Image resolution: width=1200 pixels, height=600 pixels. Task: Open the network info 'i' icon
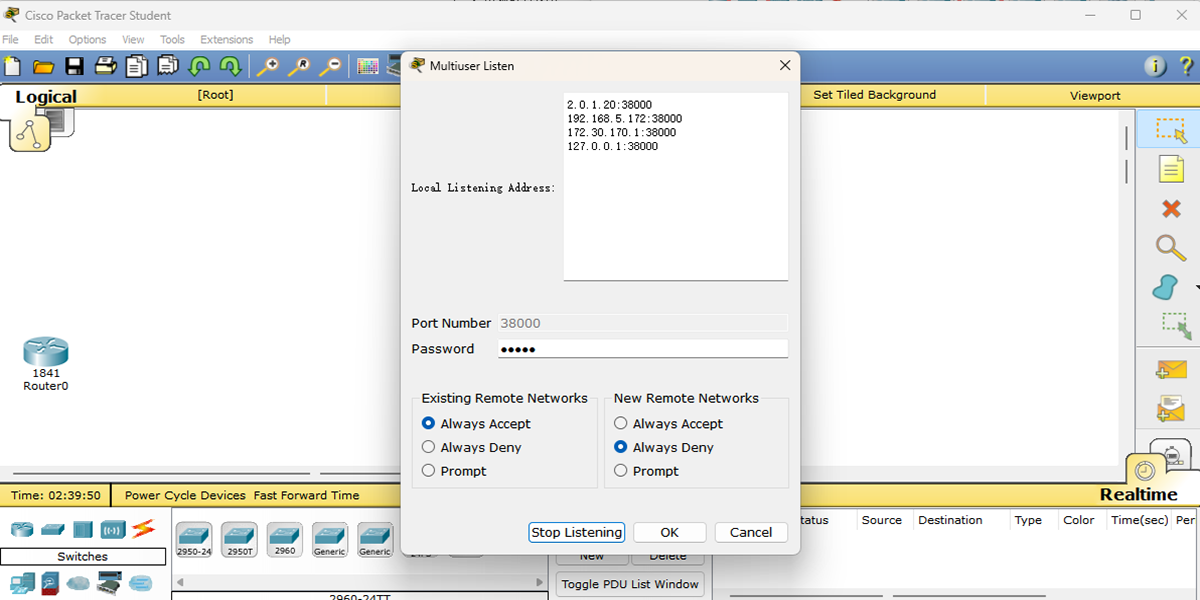point(1156,67)
